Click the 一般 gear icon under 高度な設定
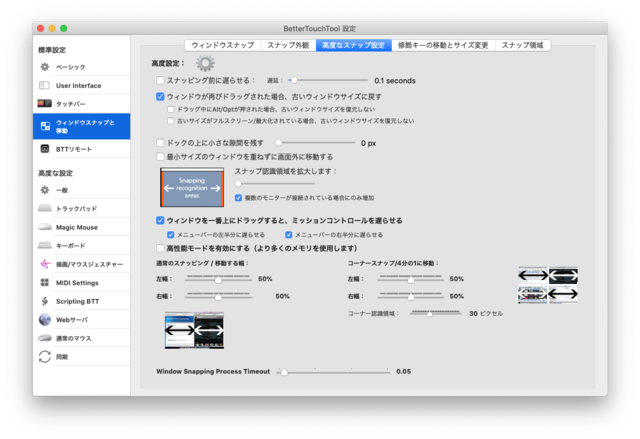 44,190
